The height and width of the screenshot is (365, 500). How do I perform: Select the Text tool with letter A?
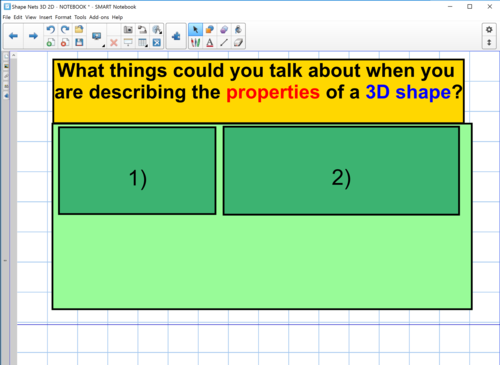(210, 42)
